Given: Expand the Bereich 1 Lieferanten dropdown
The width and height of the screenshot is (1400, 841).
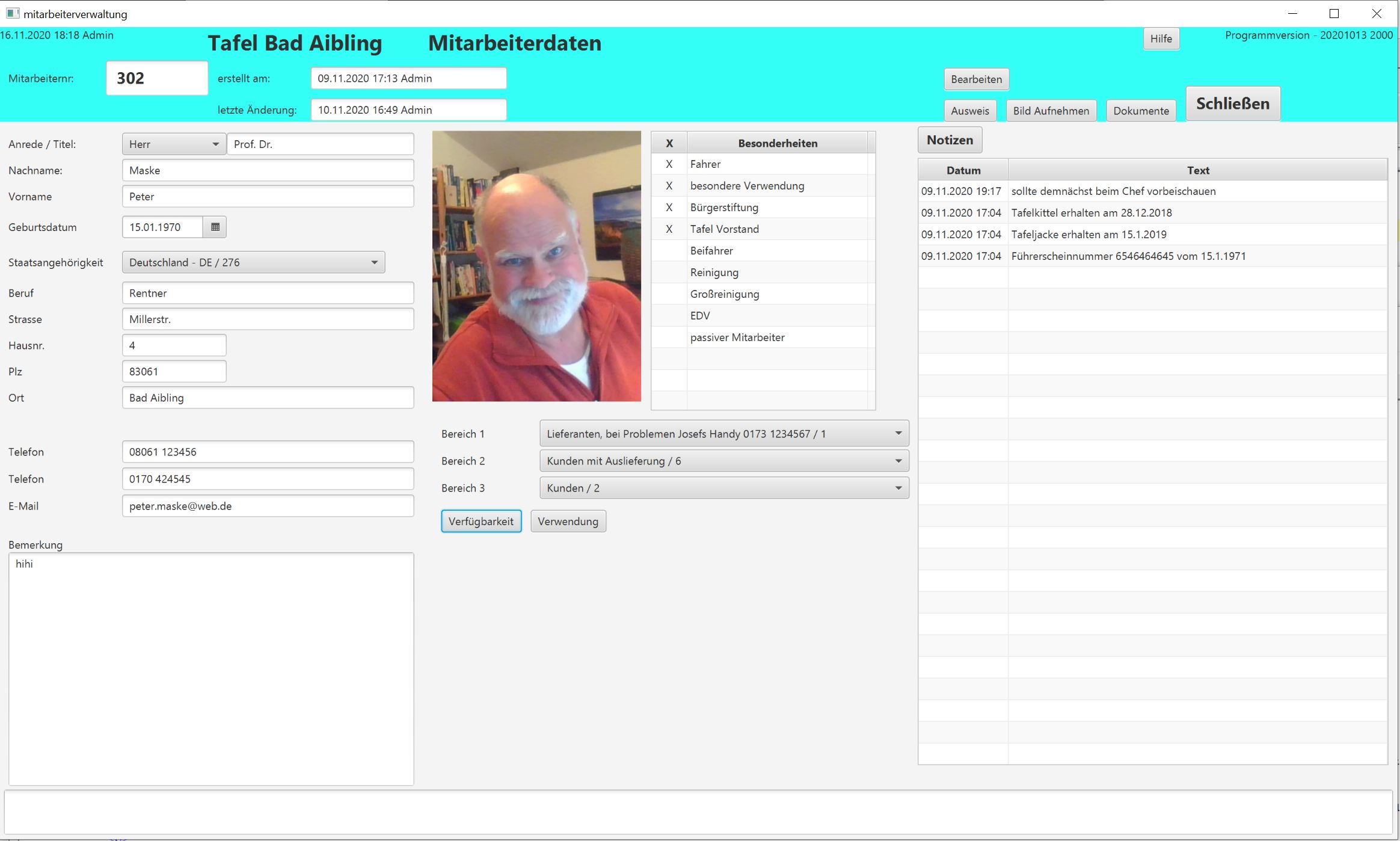Looking at the screenshot, I should (x=723, y=434).
